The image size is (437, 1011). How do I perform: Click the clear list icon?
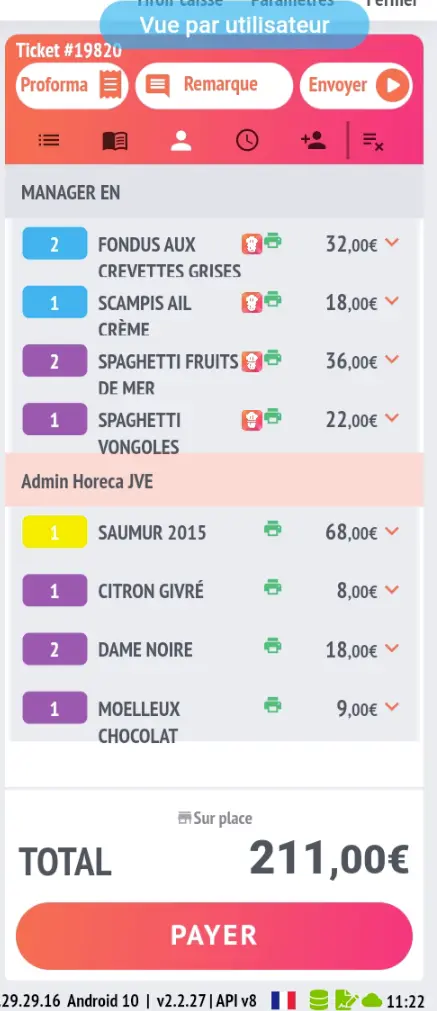tap(373, 141)
